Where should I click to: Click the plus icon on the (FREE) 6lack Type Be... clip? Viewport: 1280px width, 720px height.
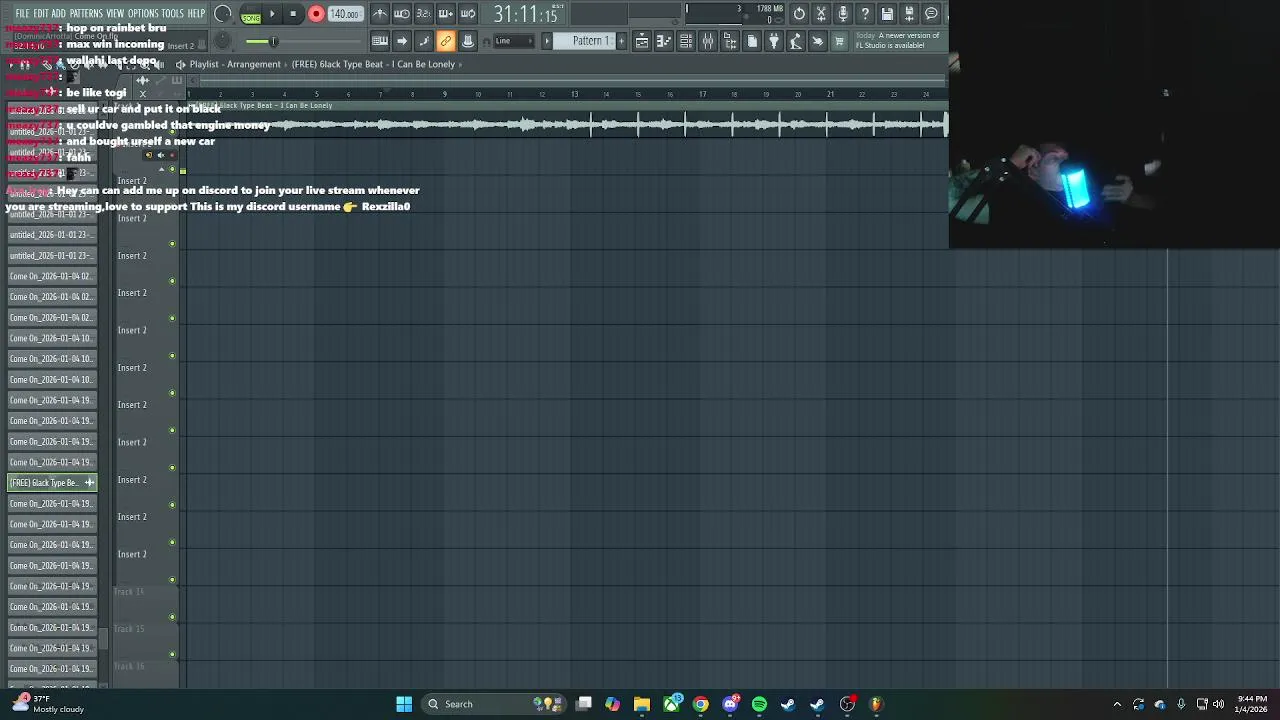(x=89, y=483)
